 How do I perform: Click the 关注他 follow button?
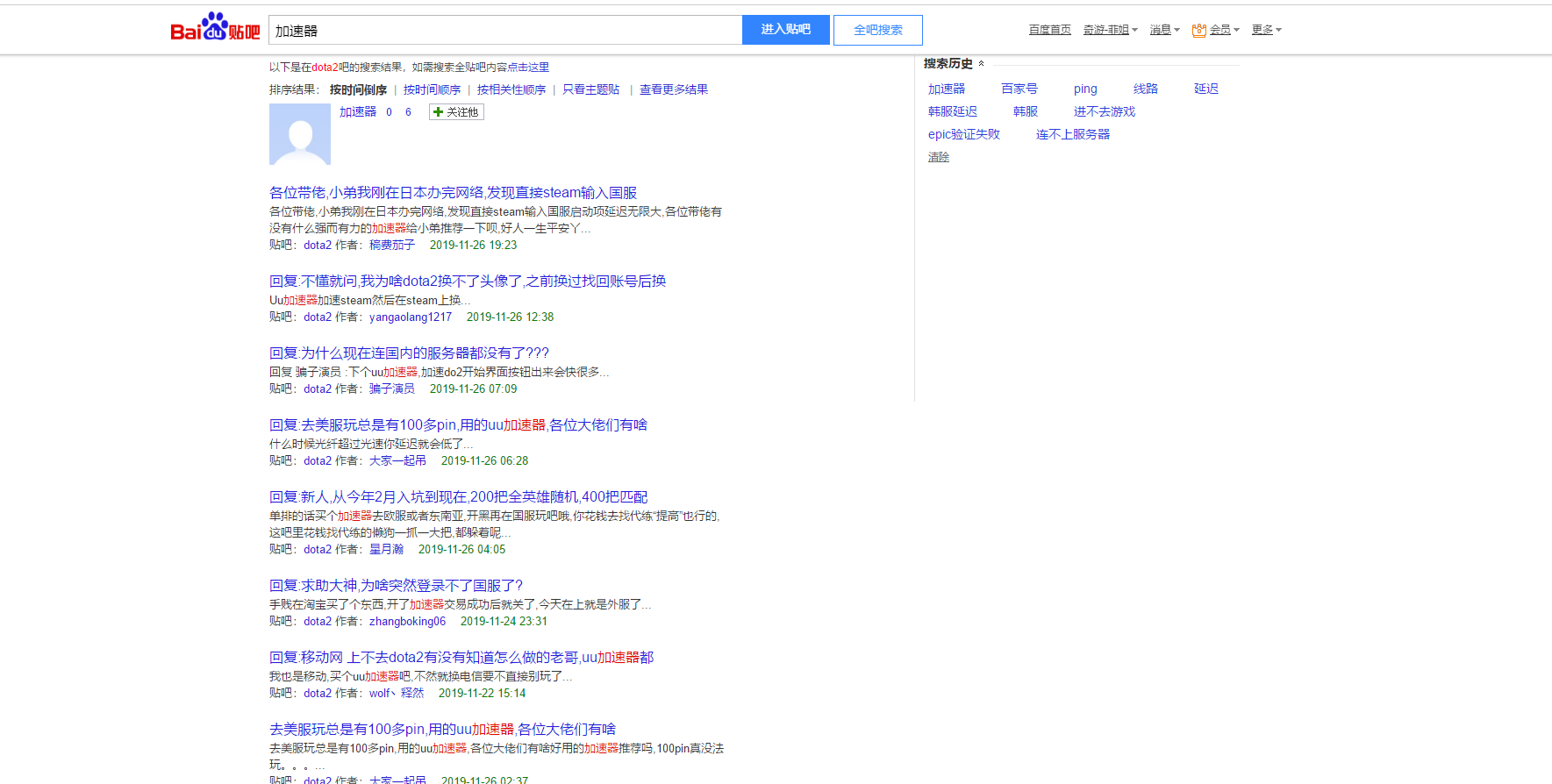456,111
